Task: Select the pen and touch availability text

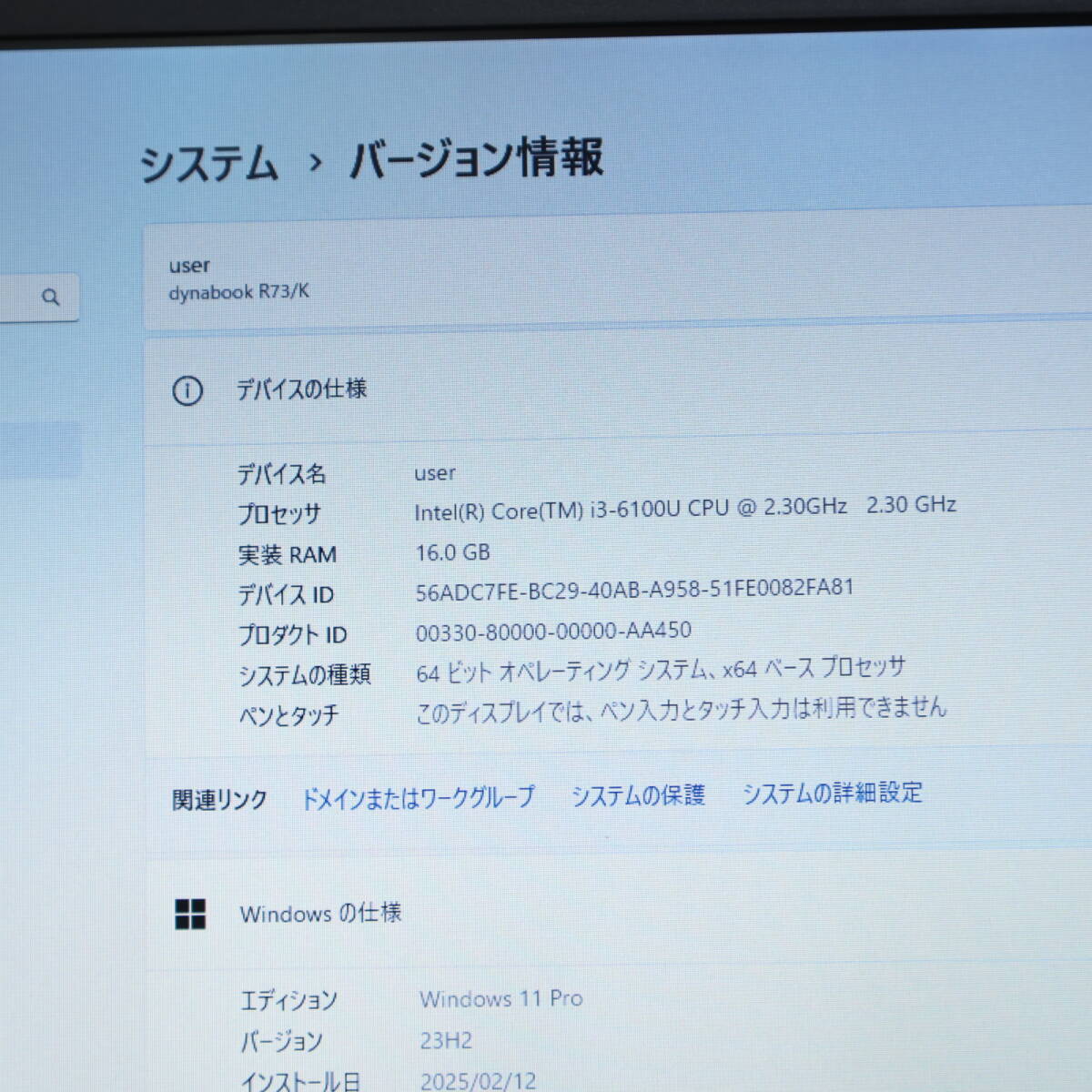Action: click(x=681, y=709)
